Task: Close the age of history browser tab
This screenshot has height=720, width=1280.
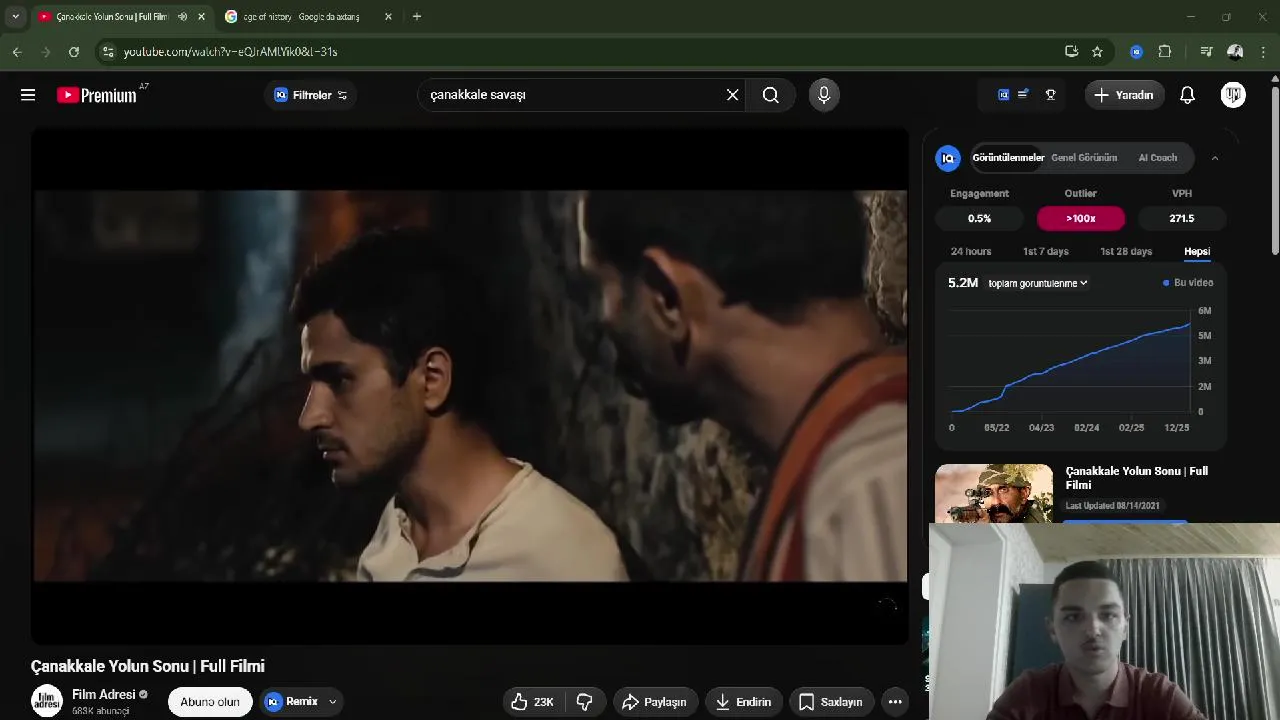Action: (x=388, y=17)
